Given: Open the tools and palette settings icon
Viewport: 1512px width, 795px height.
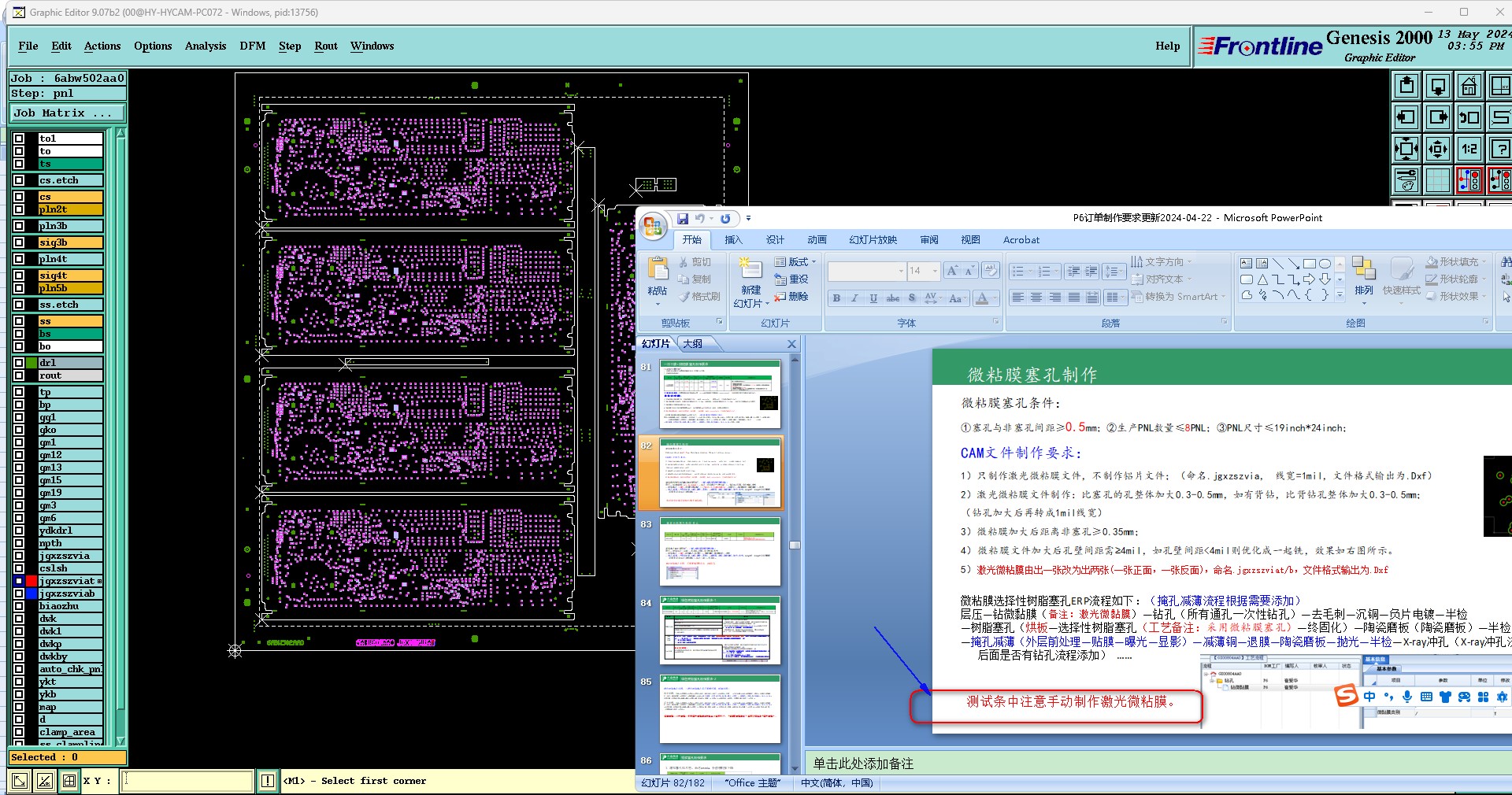Looking at the screenshot, I should 1406,180.
